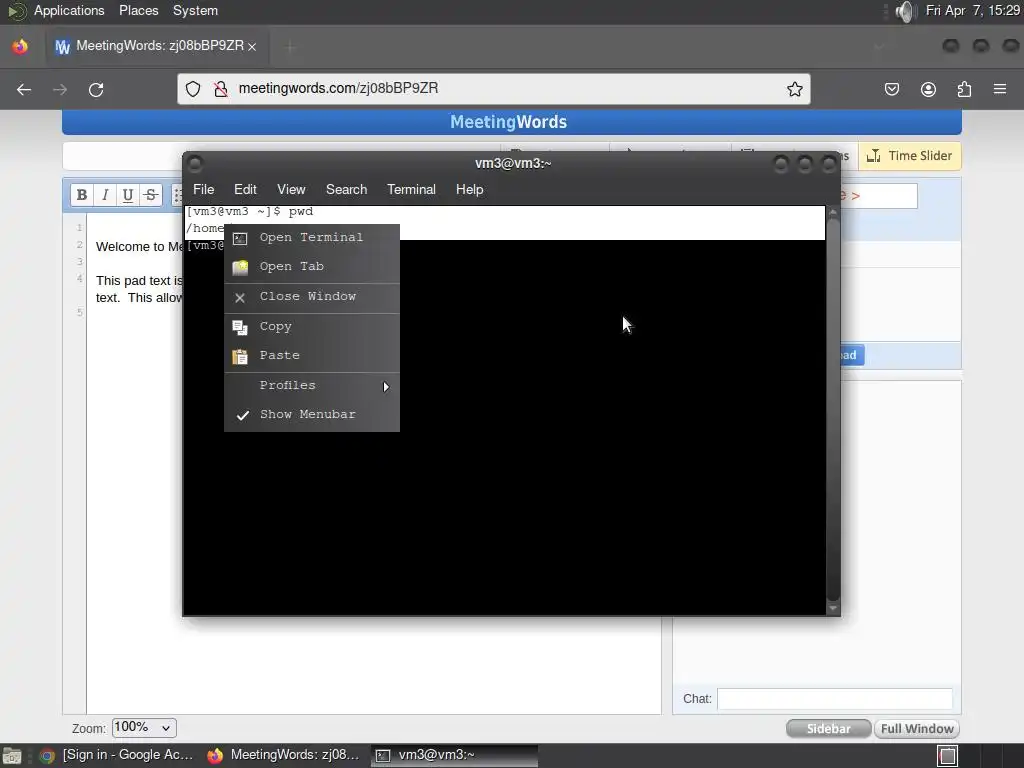Open the Applications menu
The width and height of the screenshot is (1024, 768).
(69, 10)
